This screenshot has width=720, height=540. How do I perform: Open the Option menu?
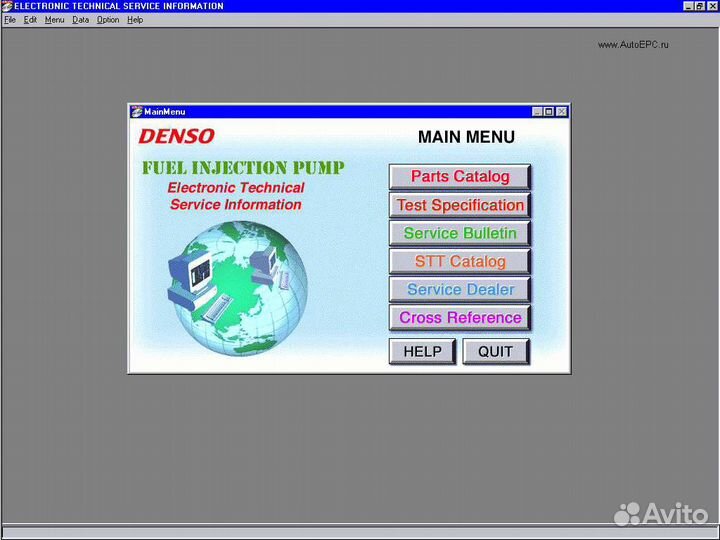click(108, 20)
